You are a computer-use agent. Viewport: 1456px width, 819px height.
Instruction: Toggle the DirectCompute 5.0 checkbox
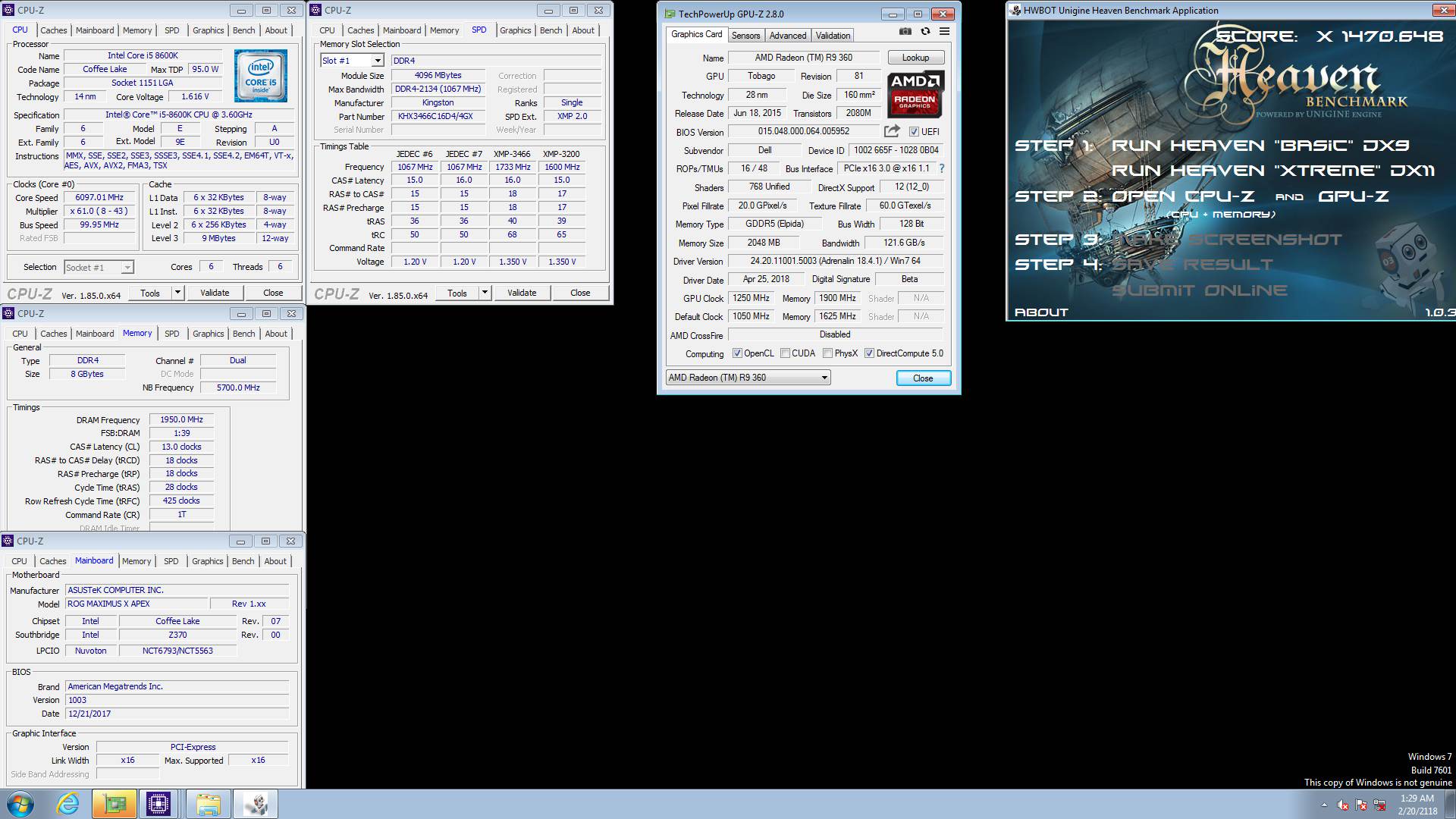coord(870,353)
